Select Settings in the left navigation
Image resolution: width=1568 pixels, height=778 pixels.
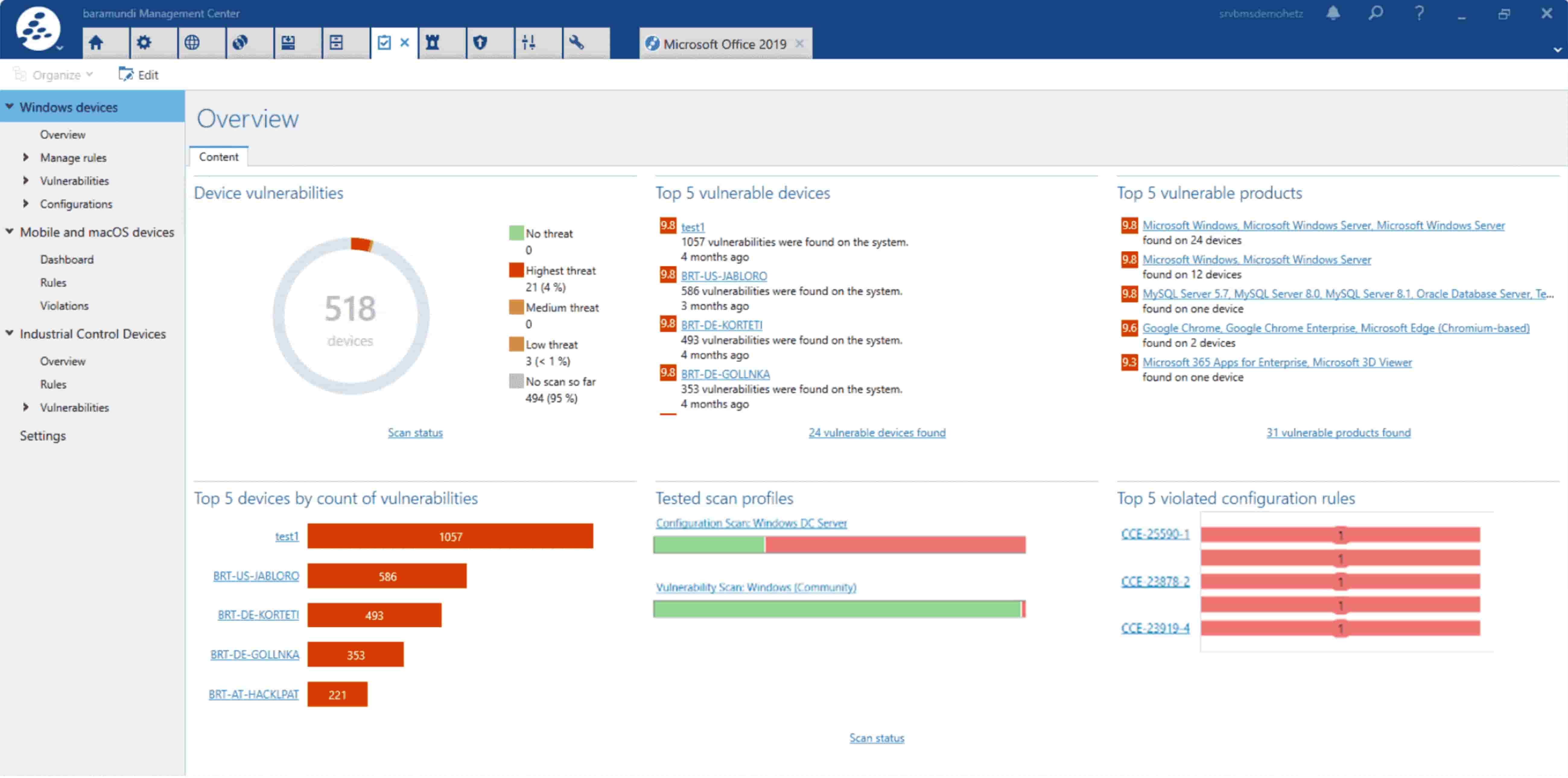point(43,436)
